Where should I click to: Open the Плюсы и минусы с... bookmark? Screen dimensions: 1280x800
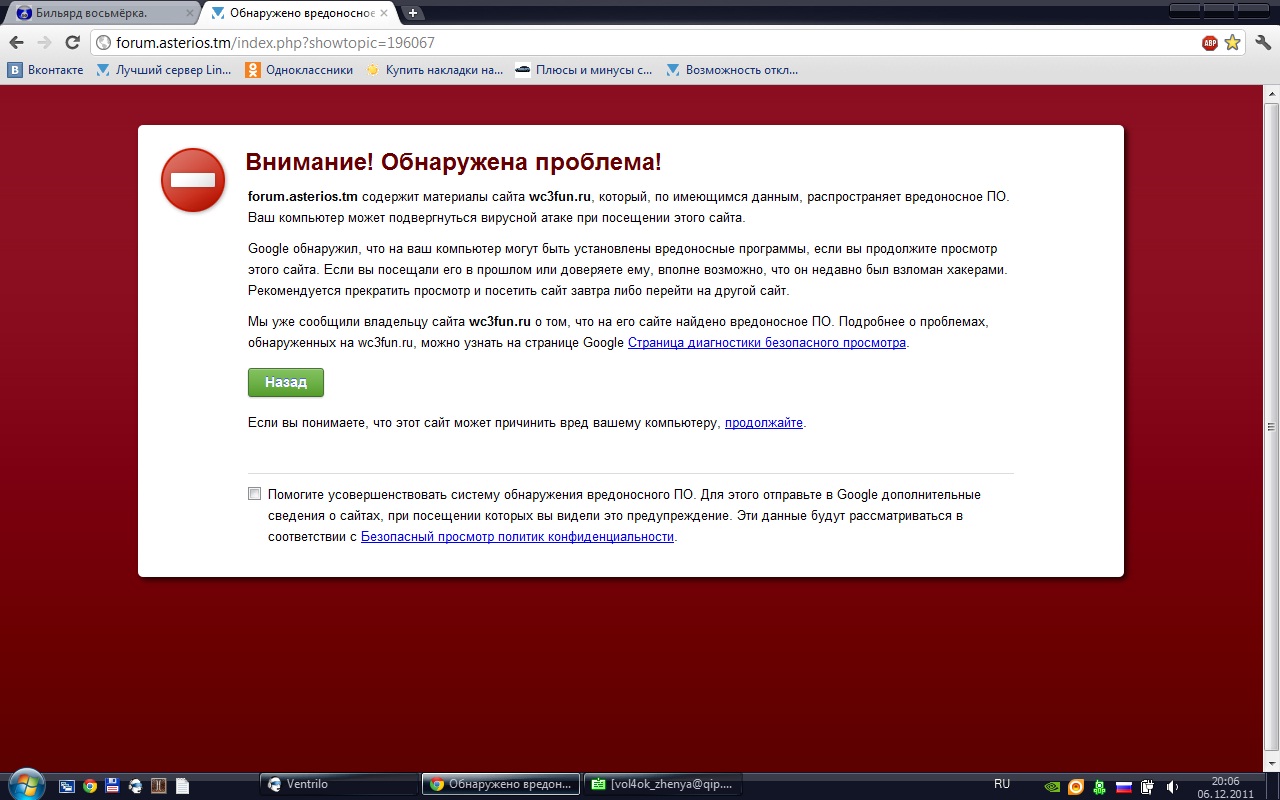click(584, 70)
